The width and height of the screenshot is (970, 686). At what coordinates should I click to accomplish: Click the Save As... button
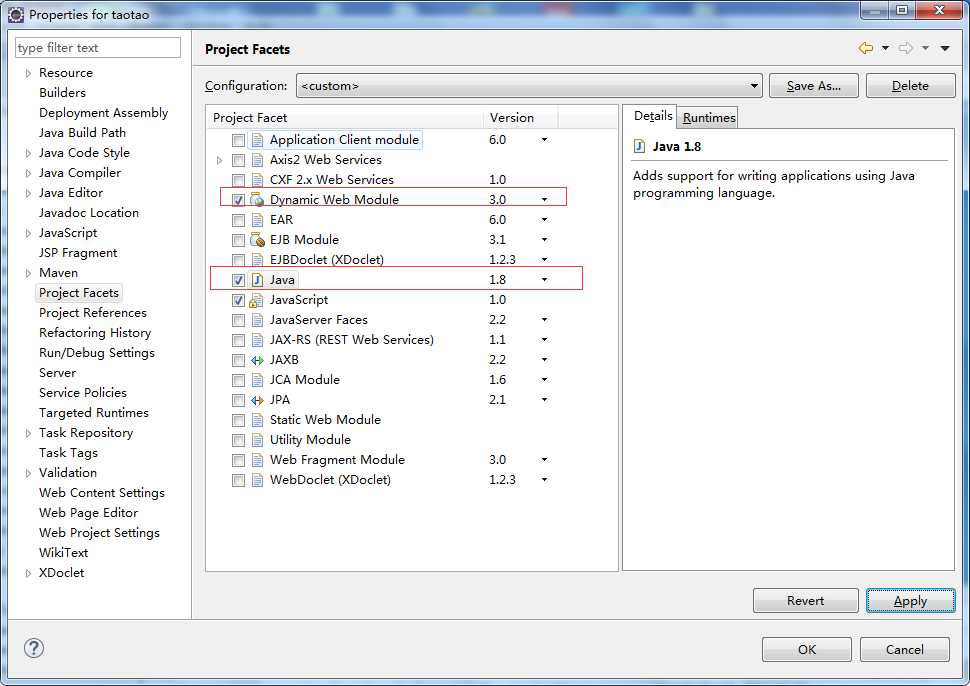(813, 85)
